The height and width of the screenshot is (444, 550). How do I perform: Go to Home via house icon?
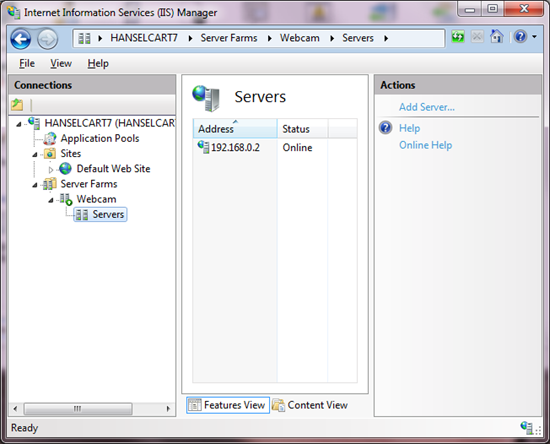pos(497,36)
